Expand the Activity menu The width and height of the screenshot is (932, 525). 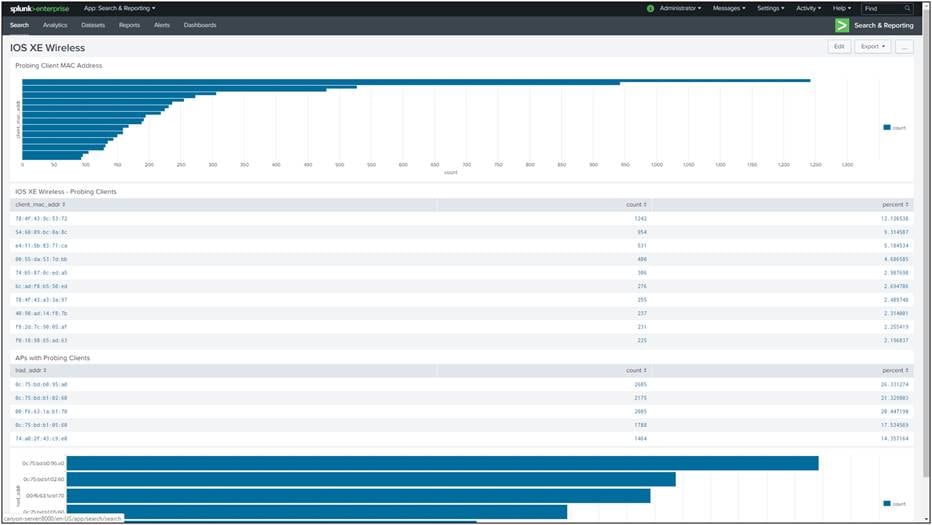pos(808,8)
